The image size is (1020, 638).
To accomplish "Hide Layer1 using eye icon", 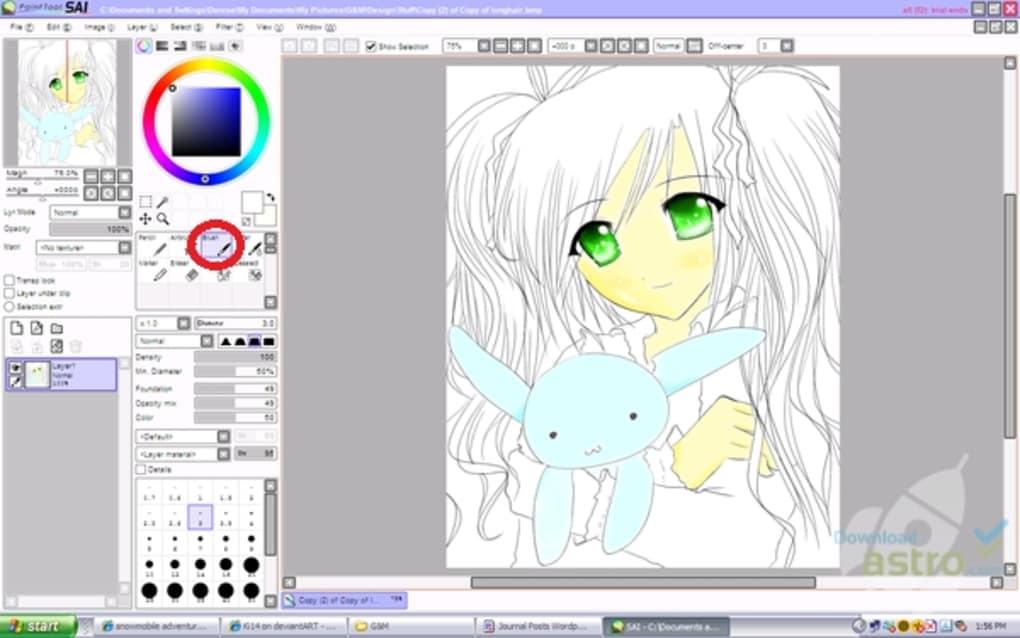I will coord(15,368).
